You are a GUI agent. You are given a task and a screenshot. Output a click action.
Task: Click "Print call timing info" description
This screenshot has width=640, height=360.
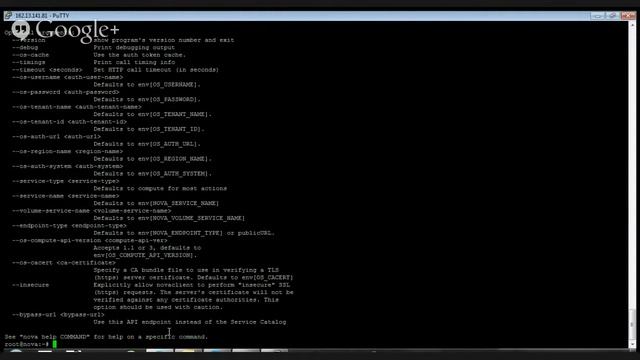134,62
